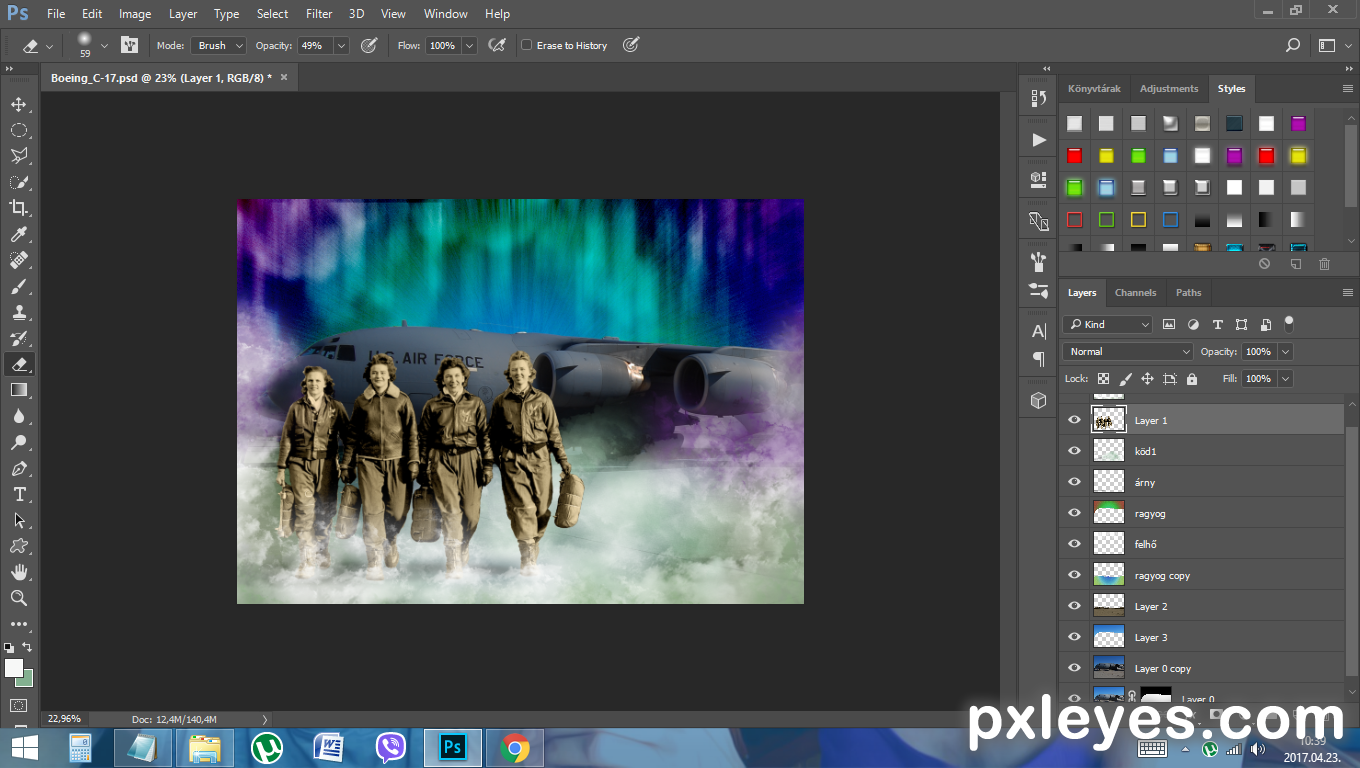Hide the ragyog copy layer
1360x768 pixels.
pos(1075,575)
